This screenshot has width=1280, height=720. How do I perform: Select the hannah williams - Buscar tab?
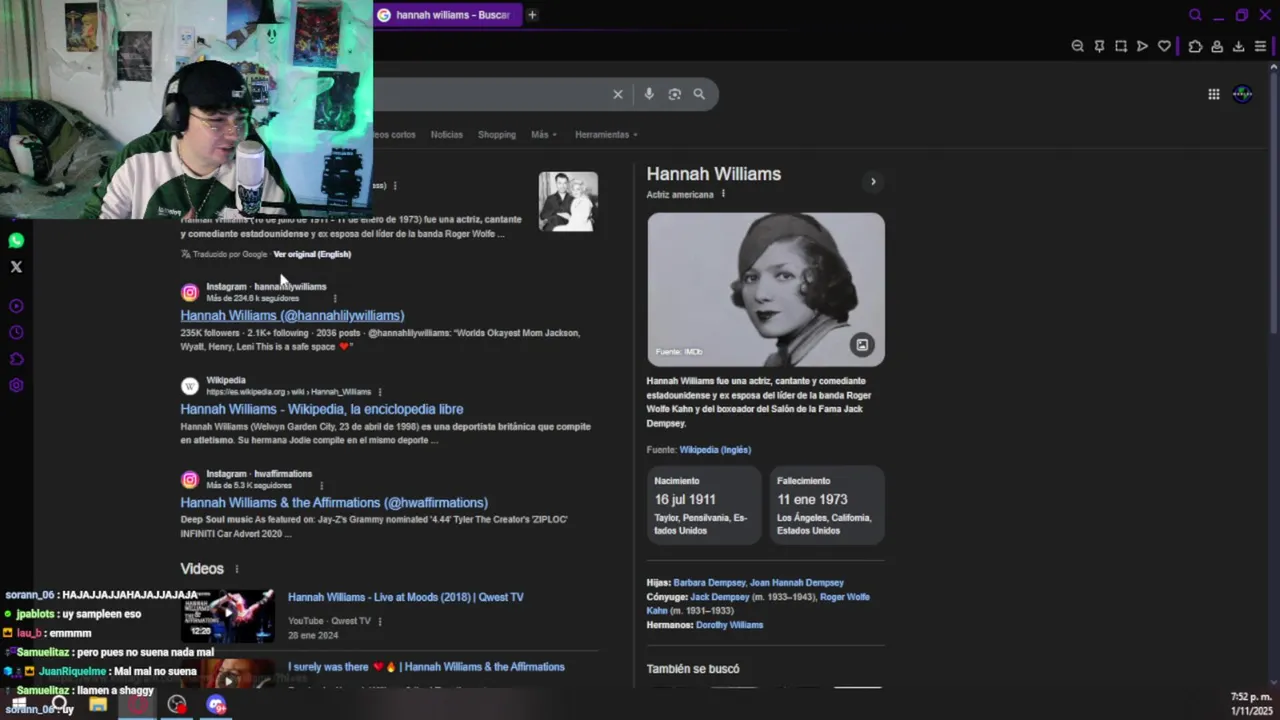(447, 15)
